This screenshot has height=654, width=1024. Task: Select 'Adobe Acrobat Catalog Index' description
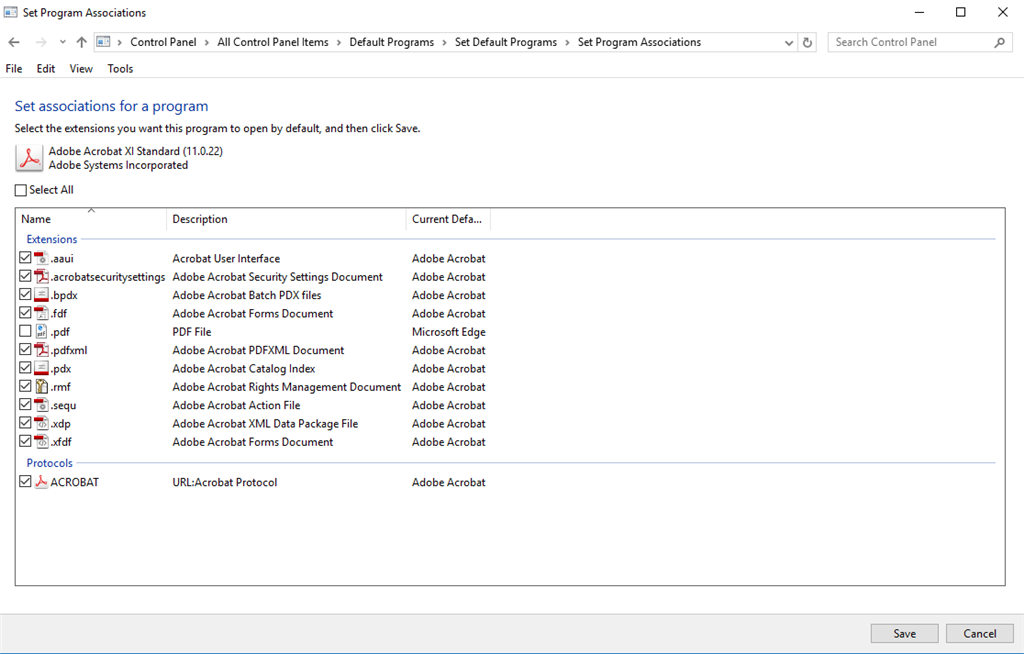point(244,368)
